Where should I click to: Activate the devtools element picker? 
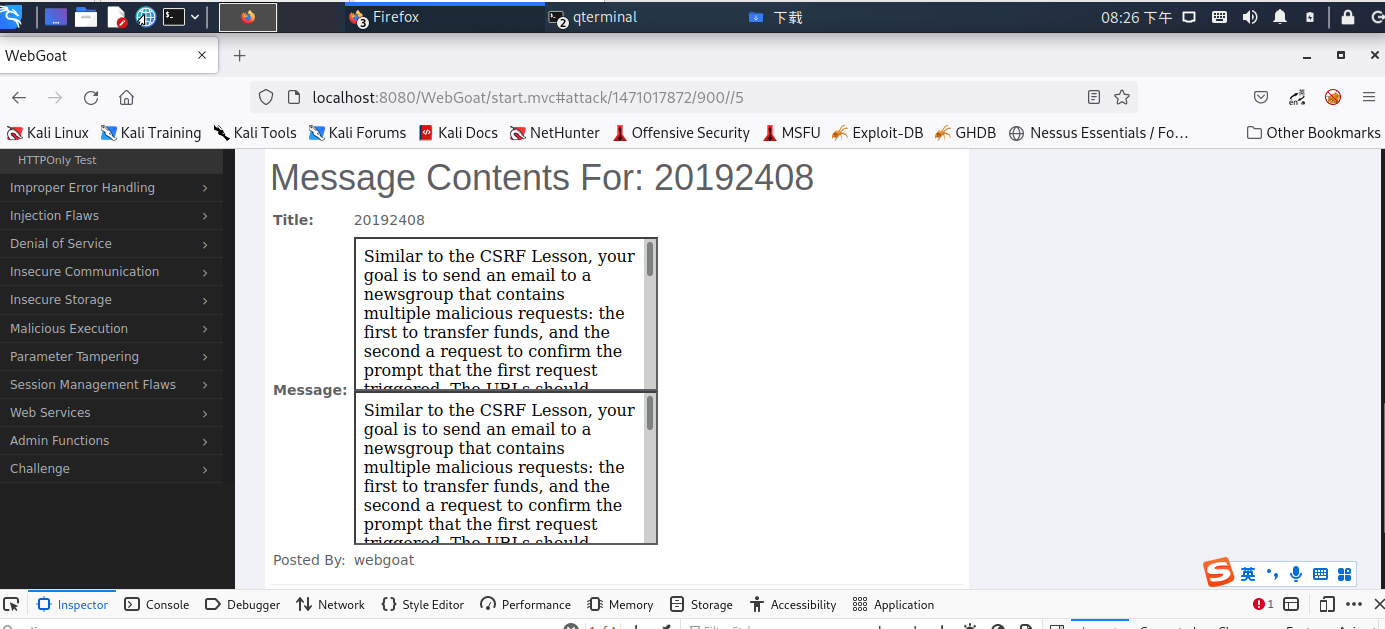(12, 604)
